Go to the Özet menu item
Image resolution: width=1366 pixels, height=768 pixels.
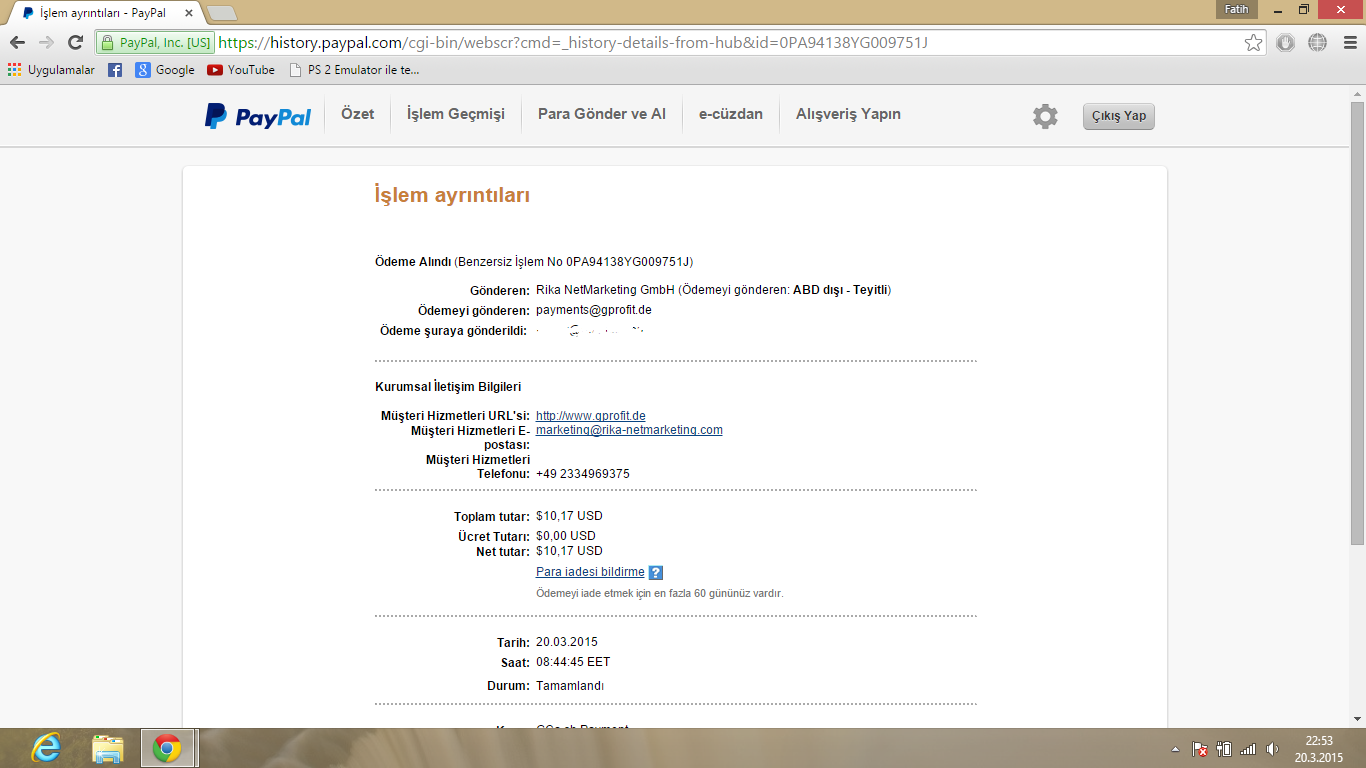[x=357, y=114]
